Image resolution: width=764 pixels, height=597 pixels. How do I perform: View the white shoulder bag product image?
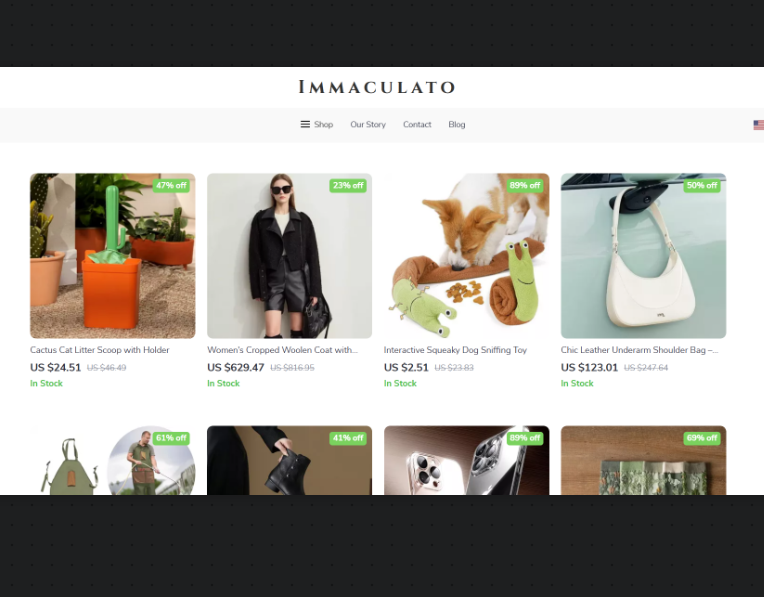click(x=643, y=256)
